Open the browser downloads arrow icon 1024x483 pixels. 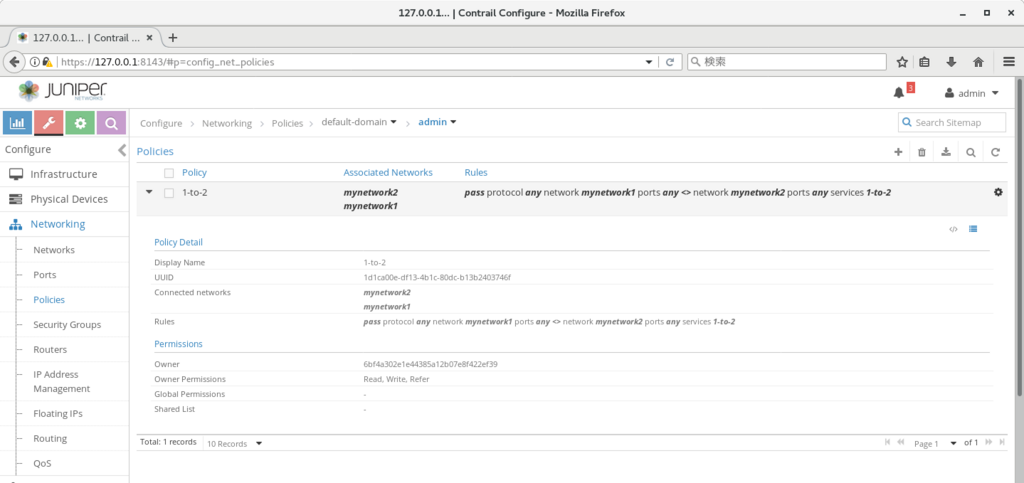(951, 62)
